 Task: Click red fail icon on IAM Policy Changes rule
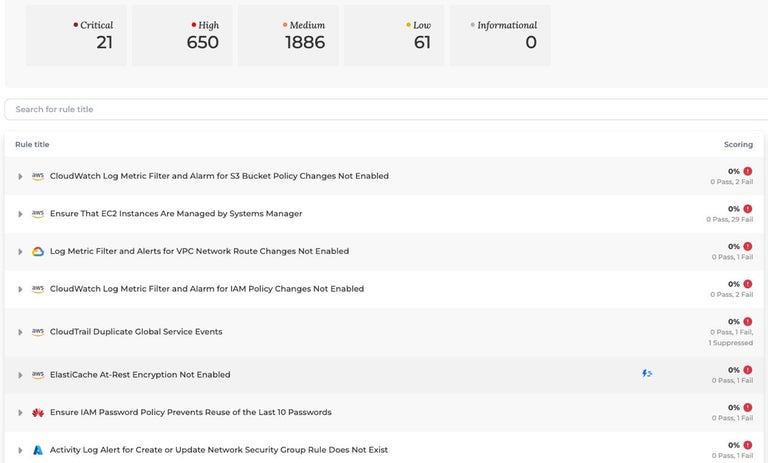point(748,284)
